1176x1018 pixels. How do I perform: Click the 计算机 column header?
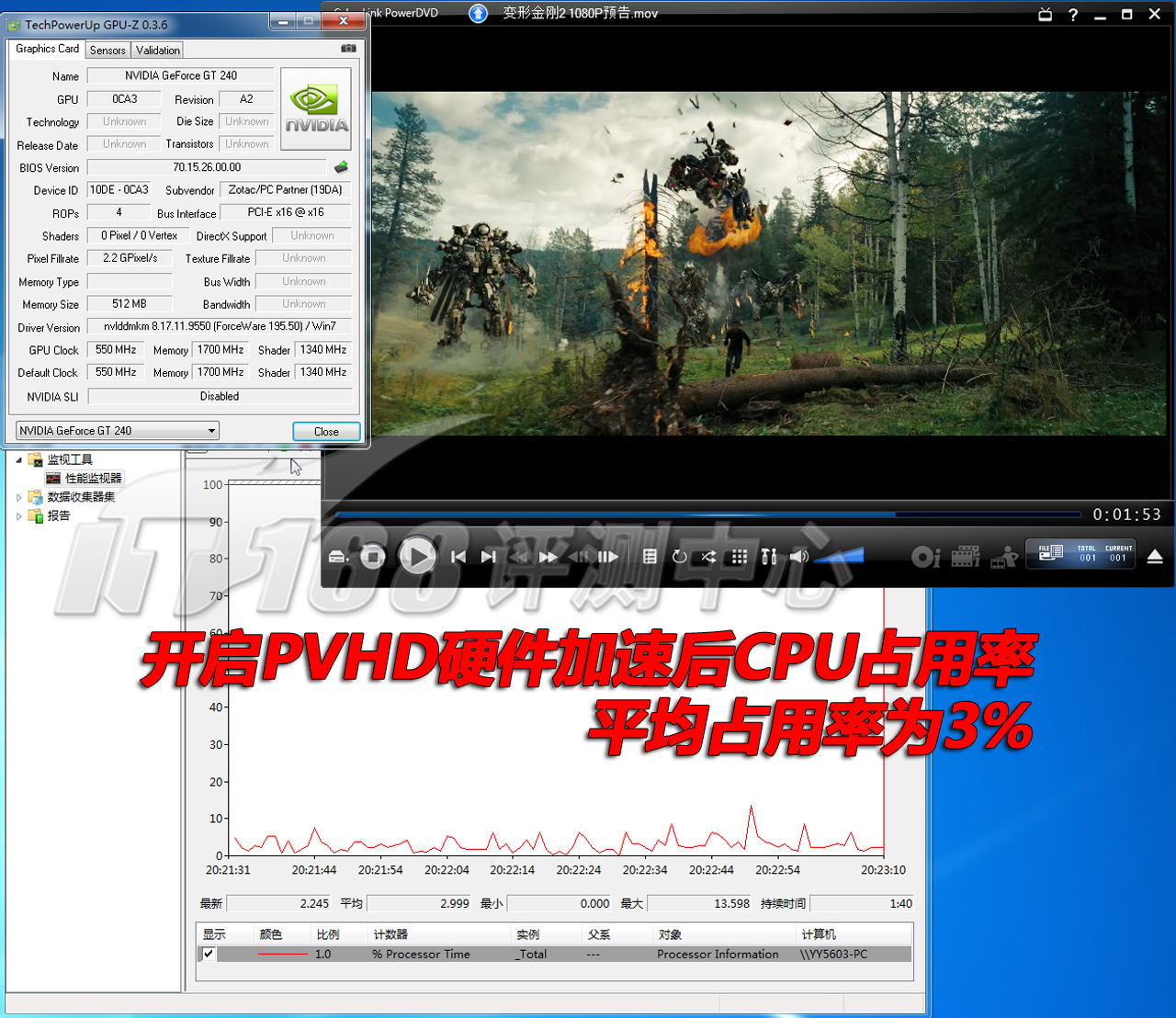854,934
